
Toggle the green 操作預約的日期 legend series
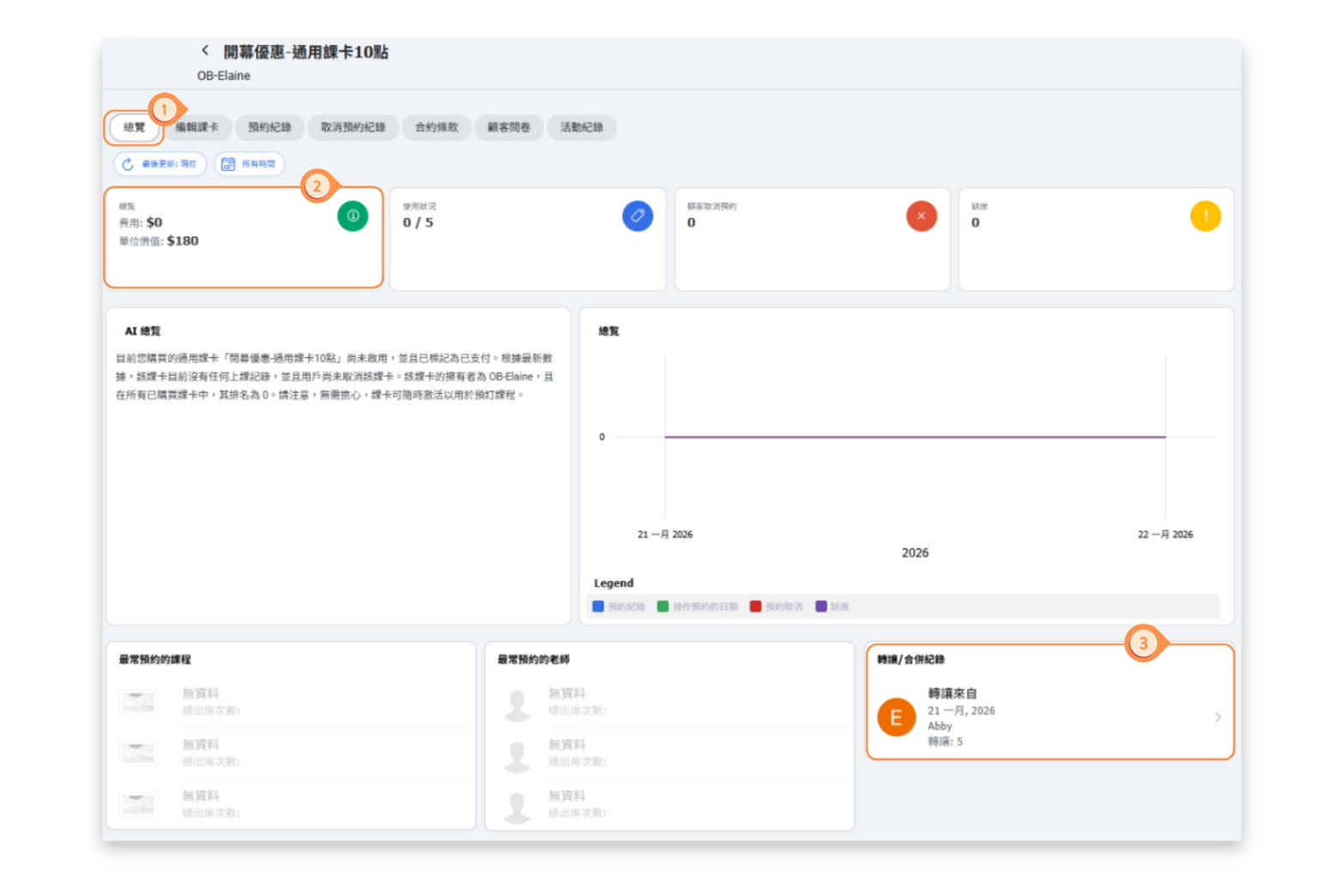(697, 607)
